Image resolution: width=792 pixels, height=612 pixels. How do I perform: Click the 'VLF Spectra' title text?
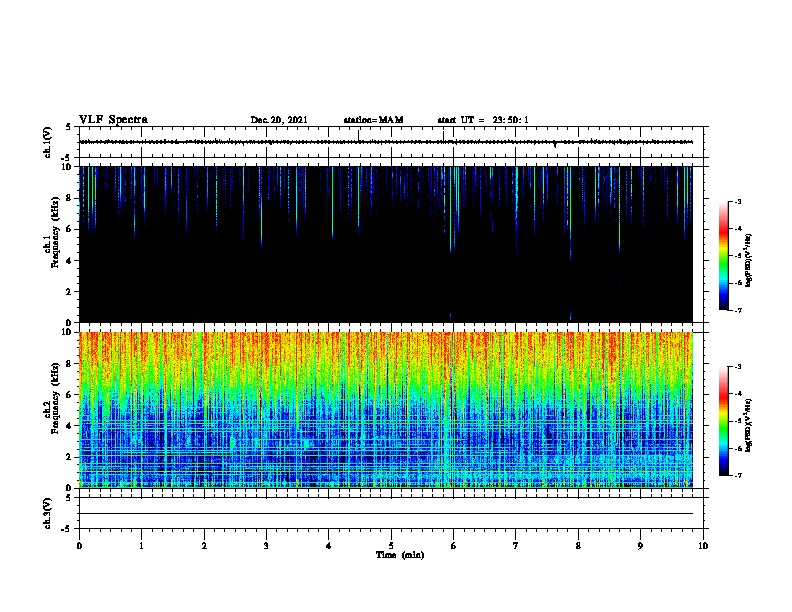(113, 120)
